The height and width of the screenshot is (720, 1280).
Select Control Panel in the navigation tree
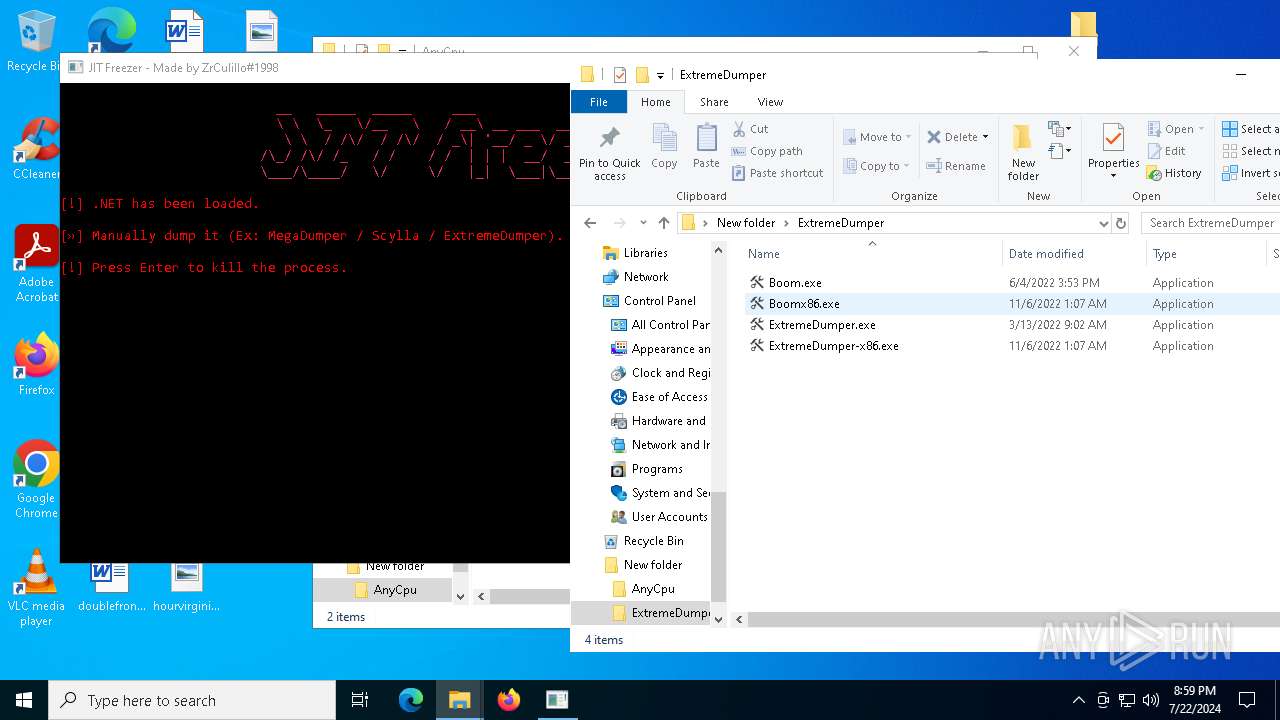coord(659,301)
